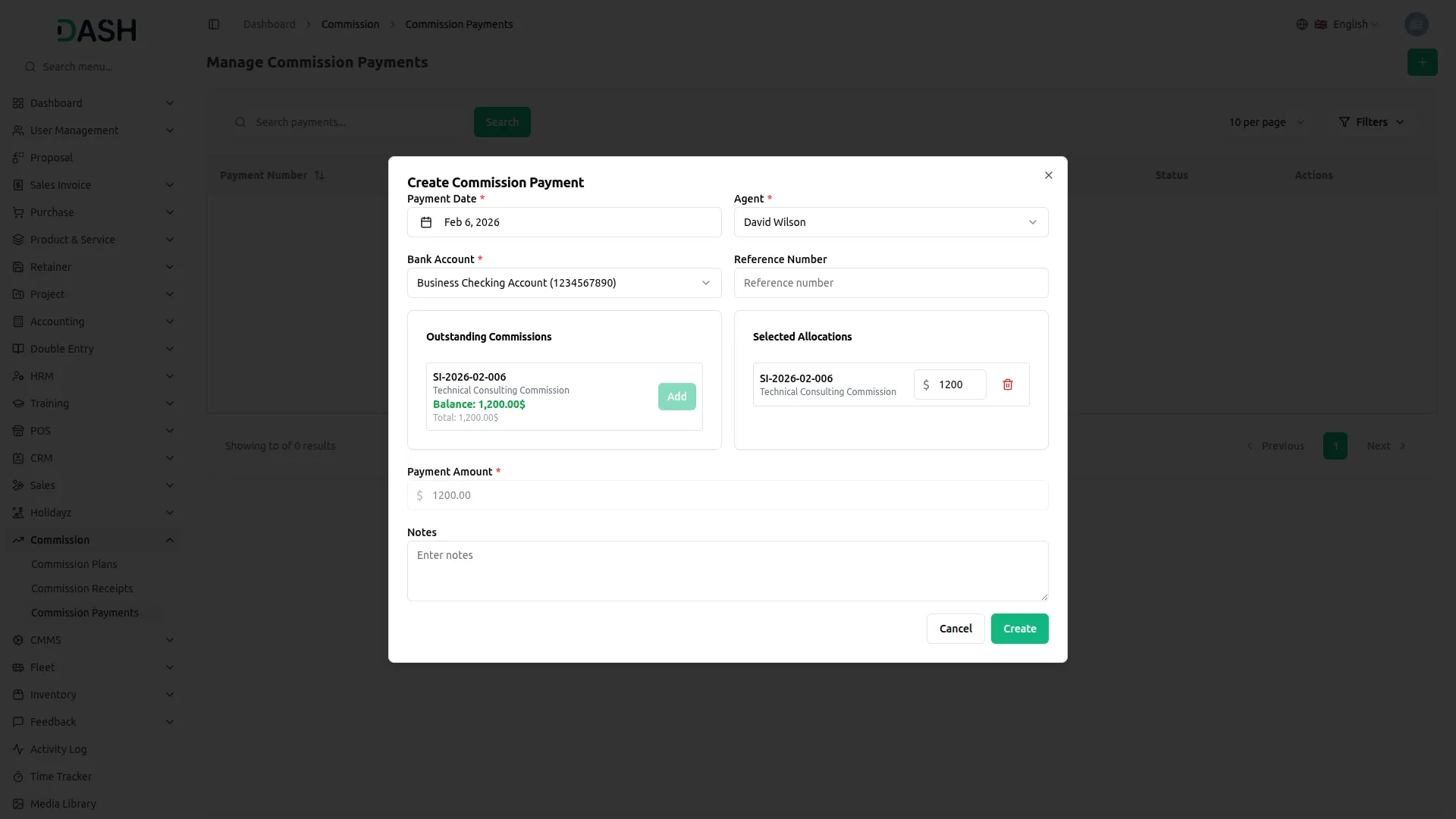
Task: Click the Purchase cart icon
Action: 18,212
